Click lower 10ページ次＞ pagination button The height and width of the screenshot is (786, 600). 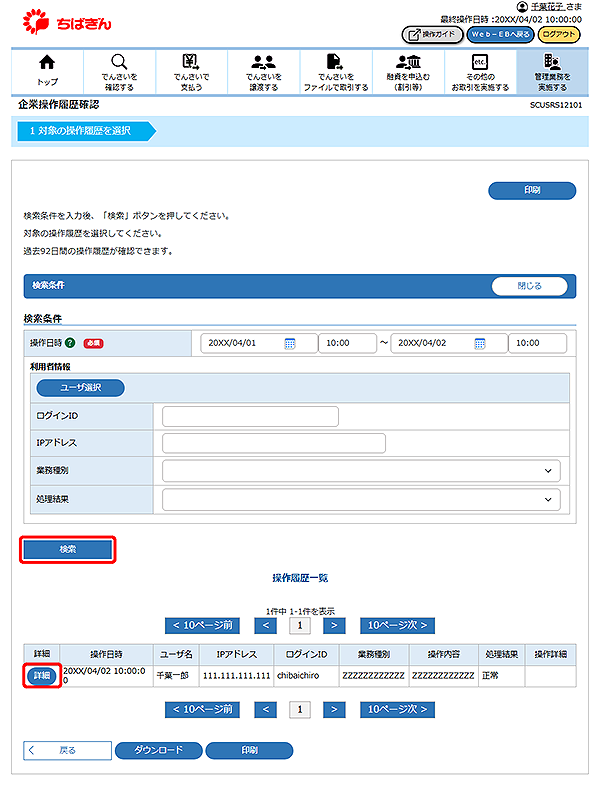click(397, 710)
